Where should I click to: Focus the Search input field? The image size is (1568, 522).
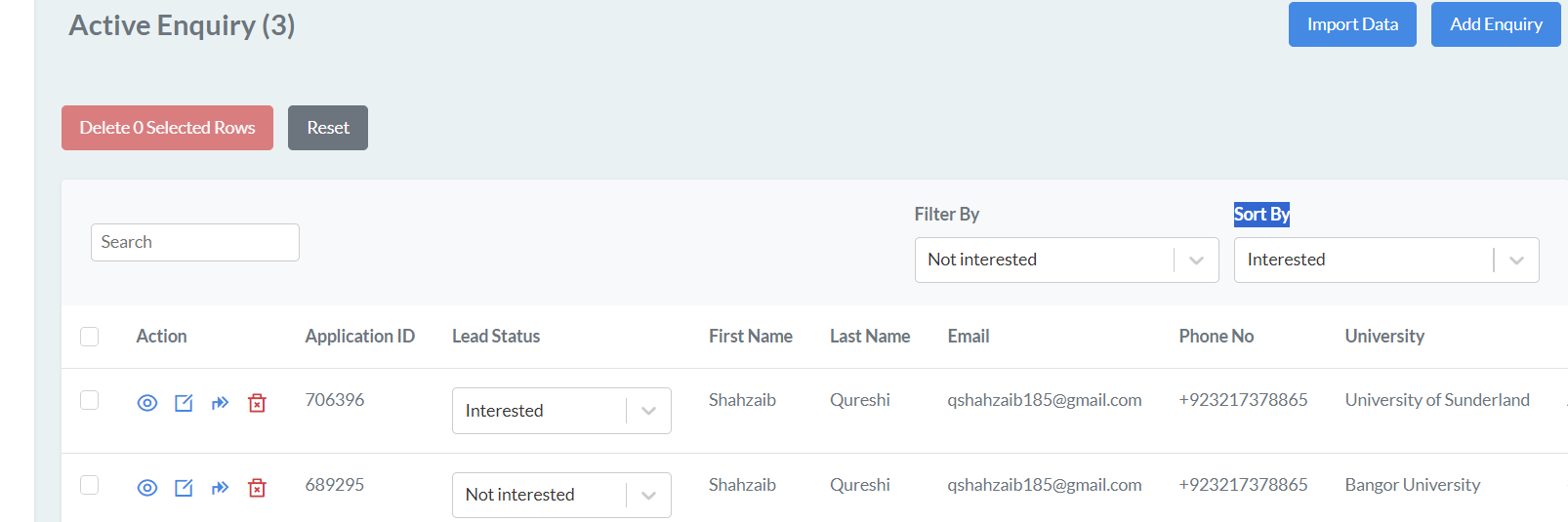pos(195,243)
